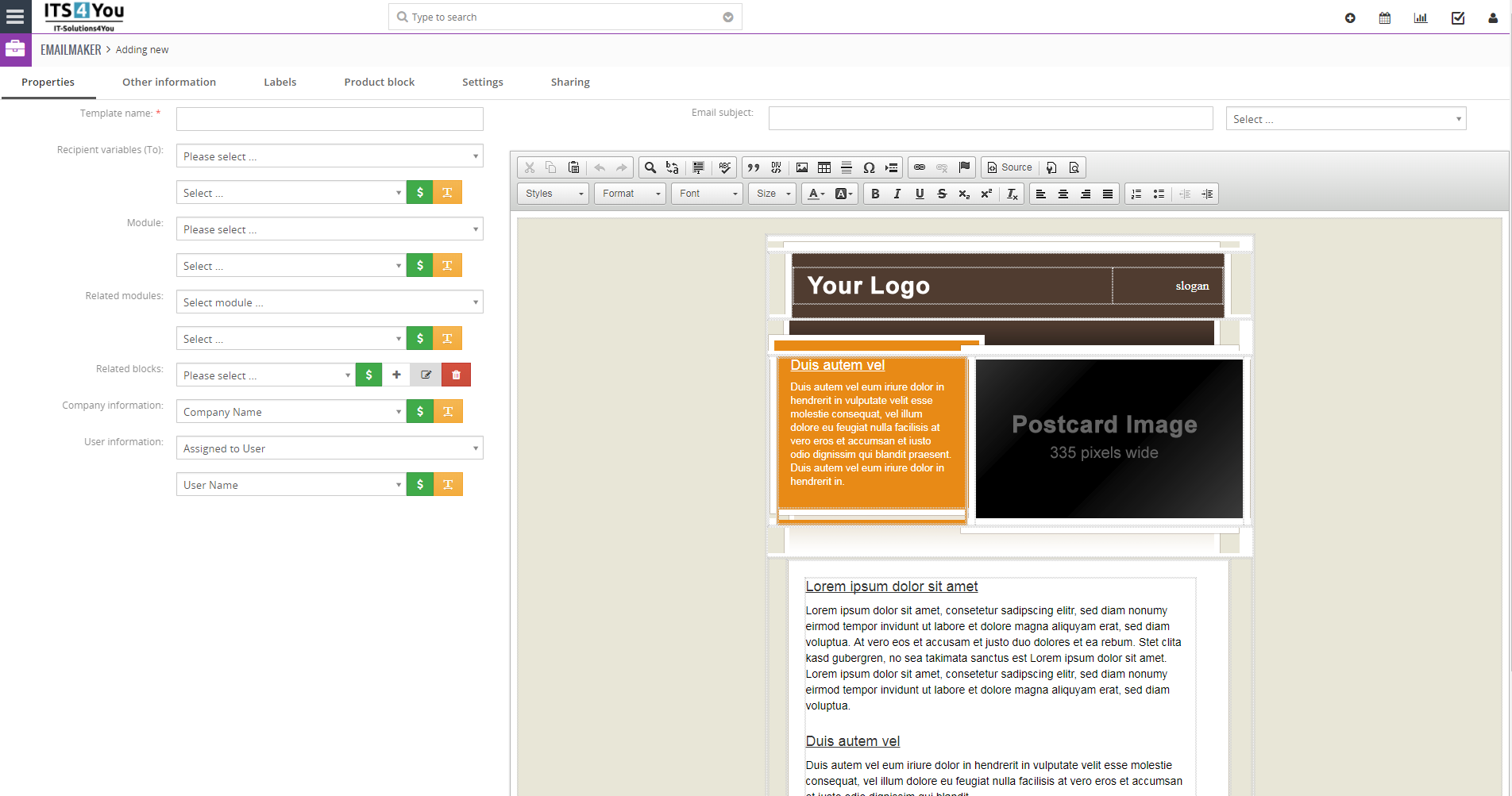
Task: Open the Find magnifier tool in editor
Action: 650,167
